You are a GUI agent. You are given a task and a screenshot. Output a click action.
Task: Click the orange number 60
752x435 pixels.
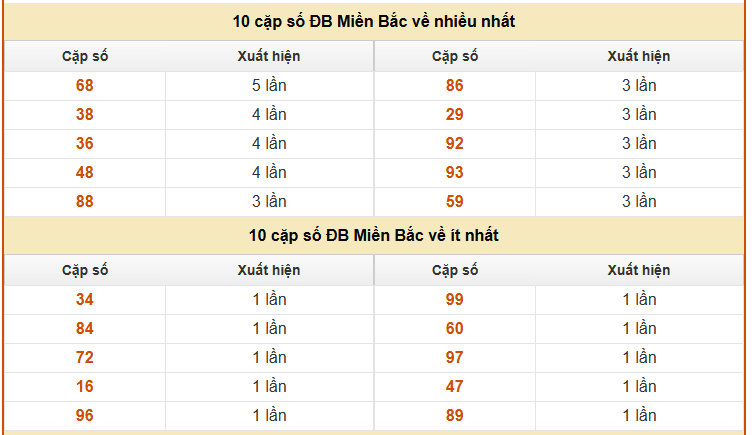[454, 329]
